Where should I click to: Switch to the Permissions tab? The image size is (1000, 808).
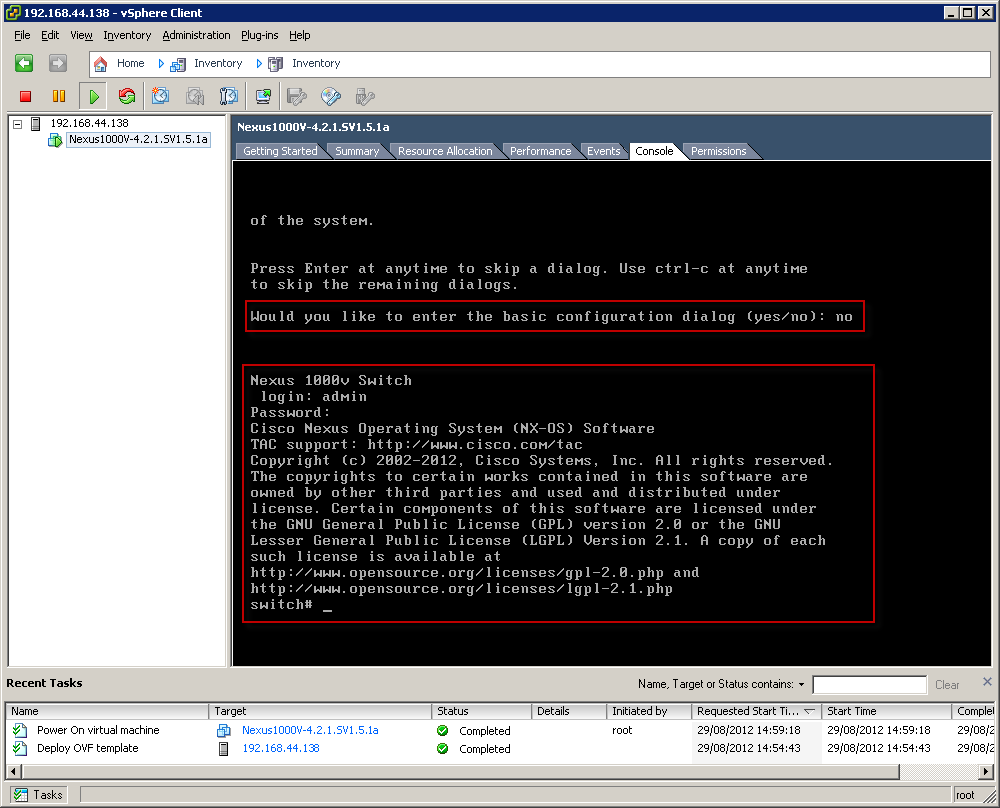click(718, 151)
